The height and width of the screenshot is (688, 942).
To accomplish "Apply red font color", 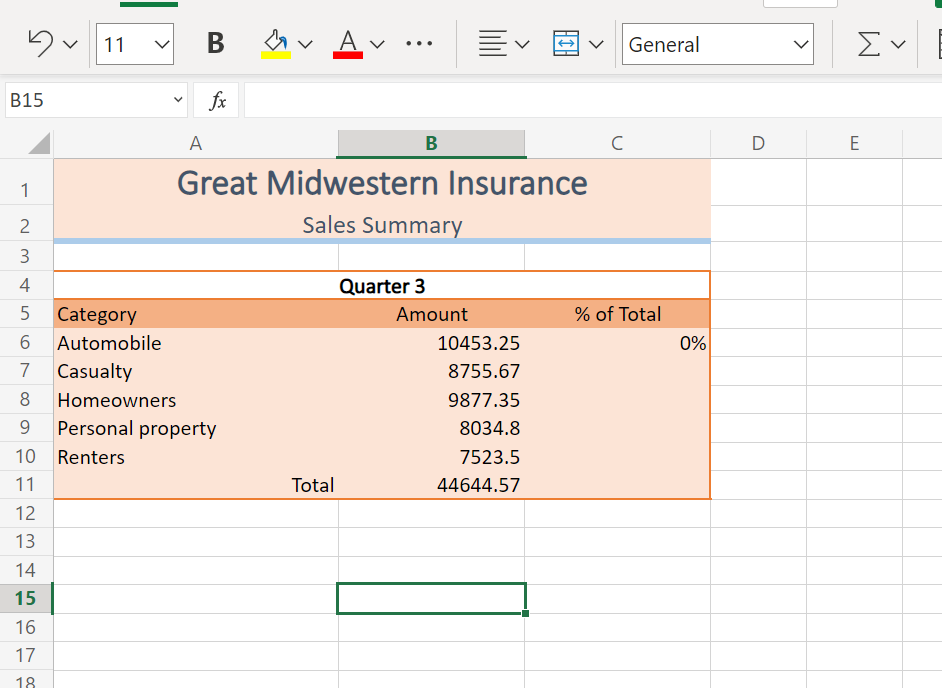I will pos(347,44).
